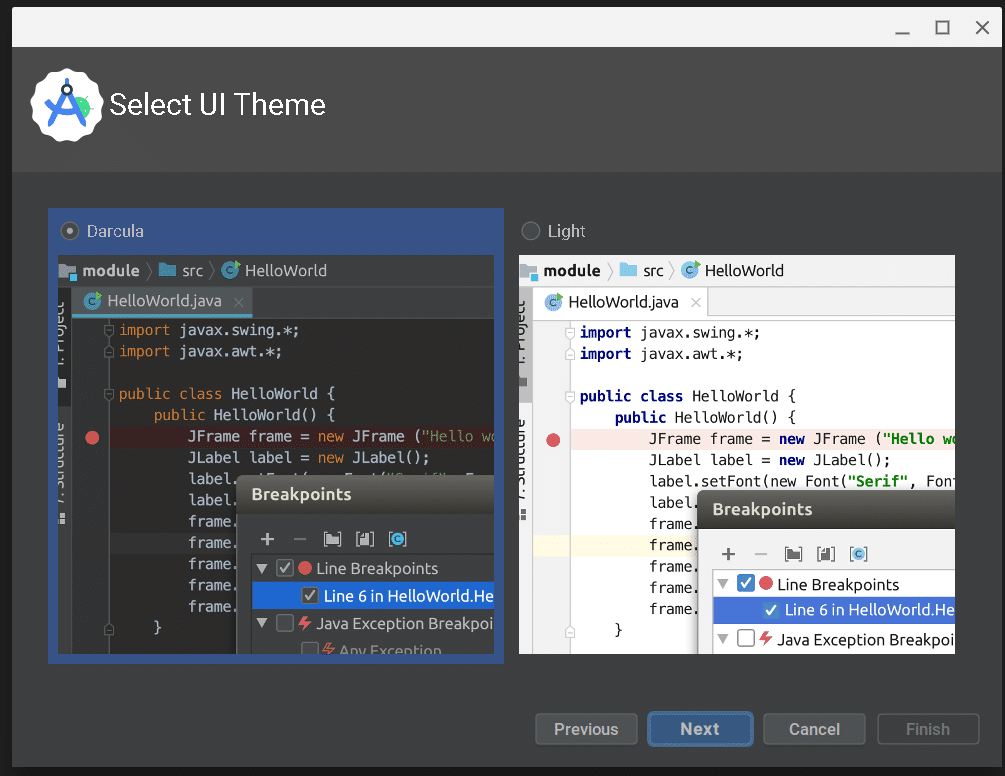Viewport: 1005px width, 776px height.
Task: Click group-by-package icon in Darcula Breakpoints toolbar
Action: point(333,540)
